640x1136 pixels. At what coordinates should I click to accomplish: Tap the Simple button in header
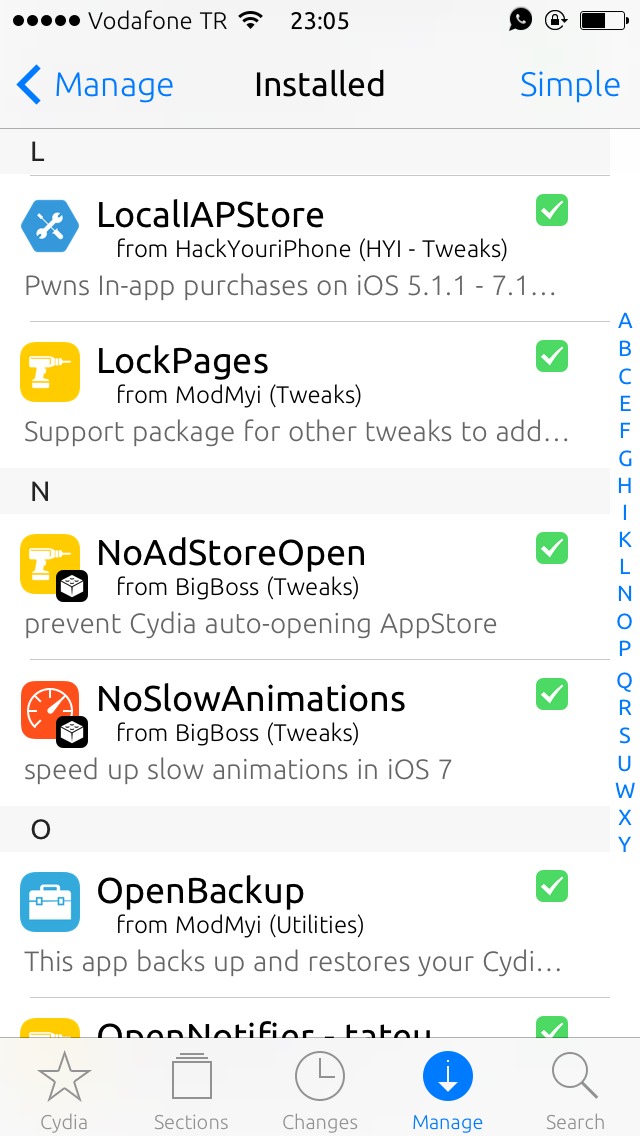570,85
